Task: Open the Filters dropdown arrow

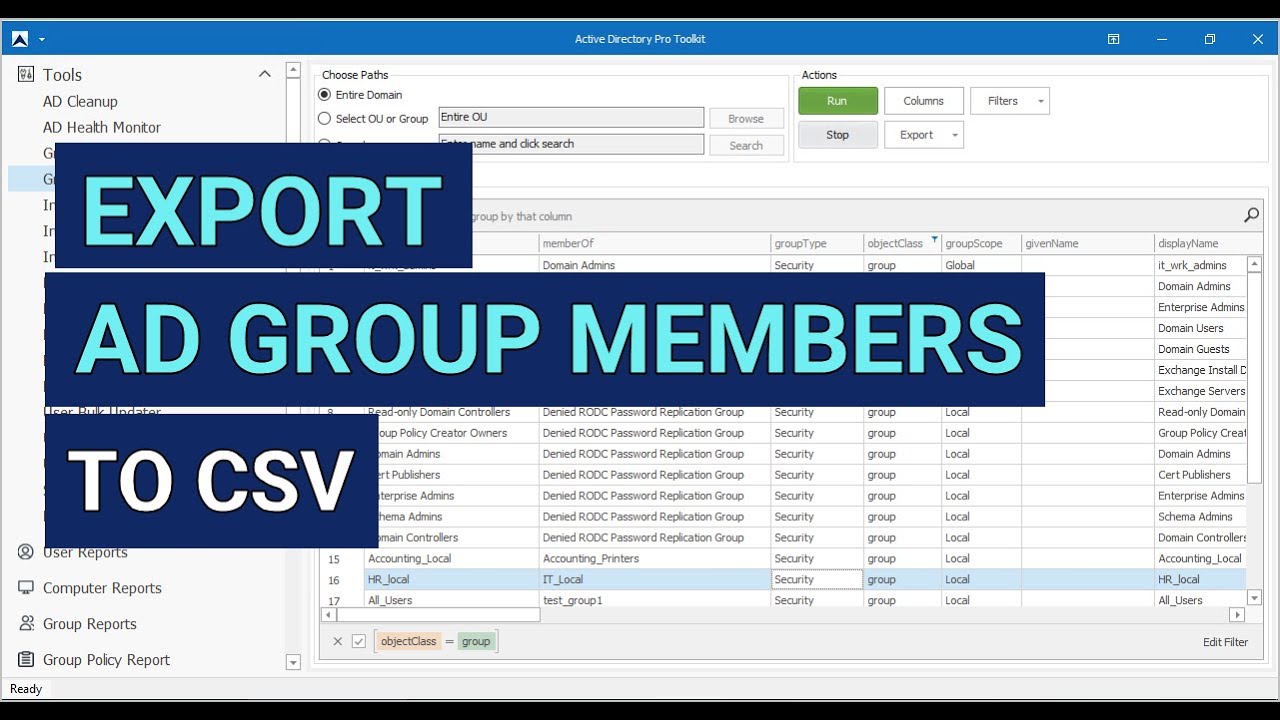Action: [1041, 101]
